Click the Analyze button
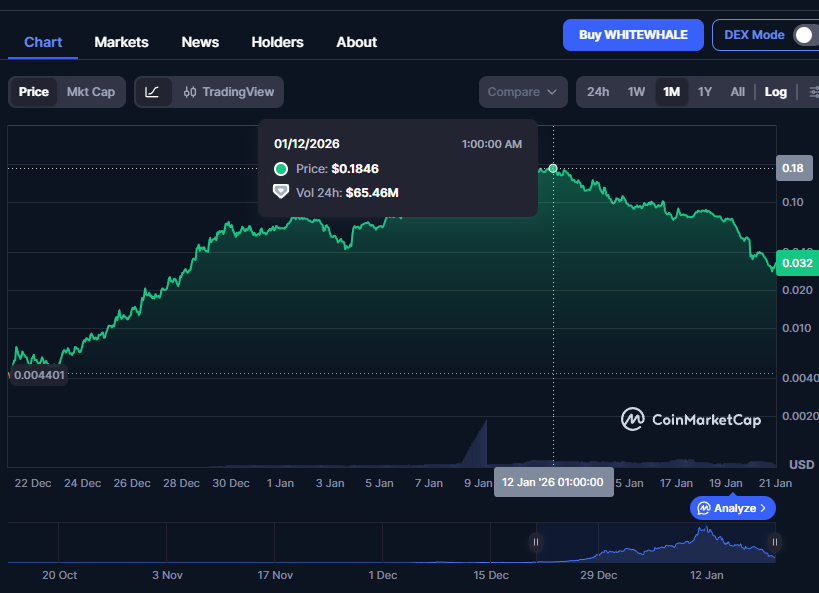The image size is (819, 593). [732, 508]
